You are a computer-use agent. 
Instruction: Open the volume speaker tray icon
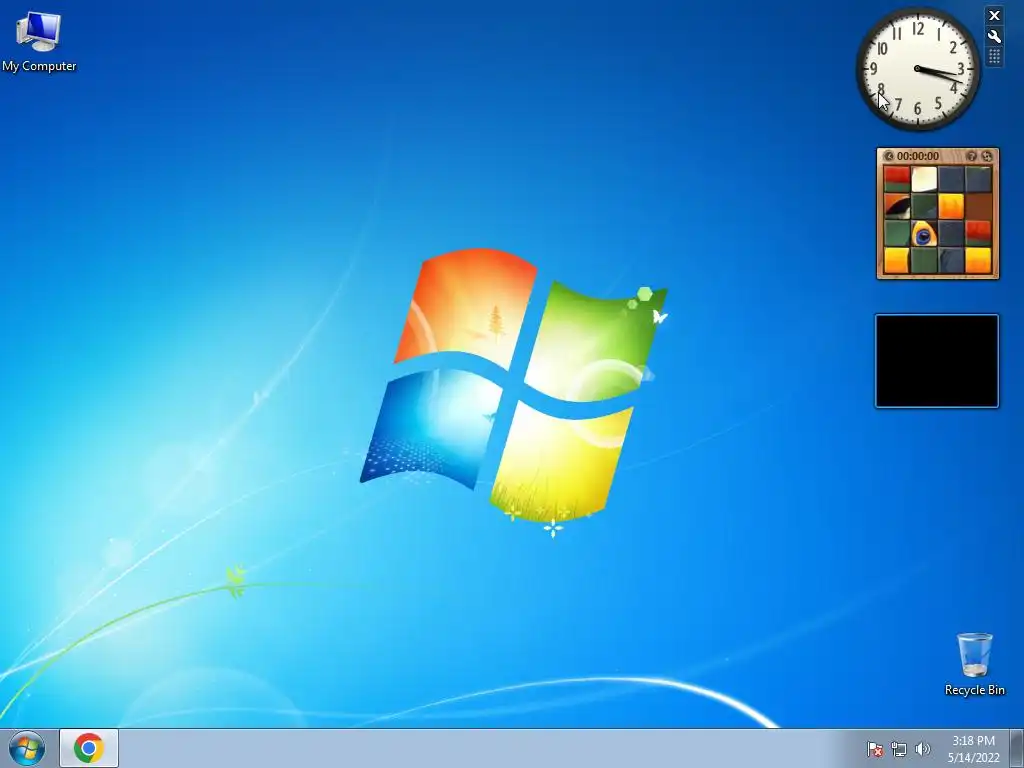coord(922,749)
